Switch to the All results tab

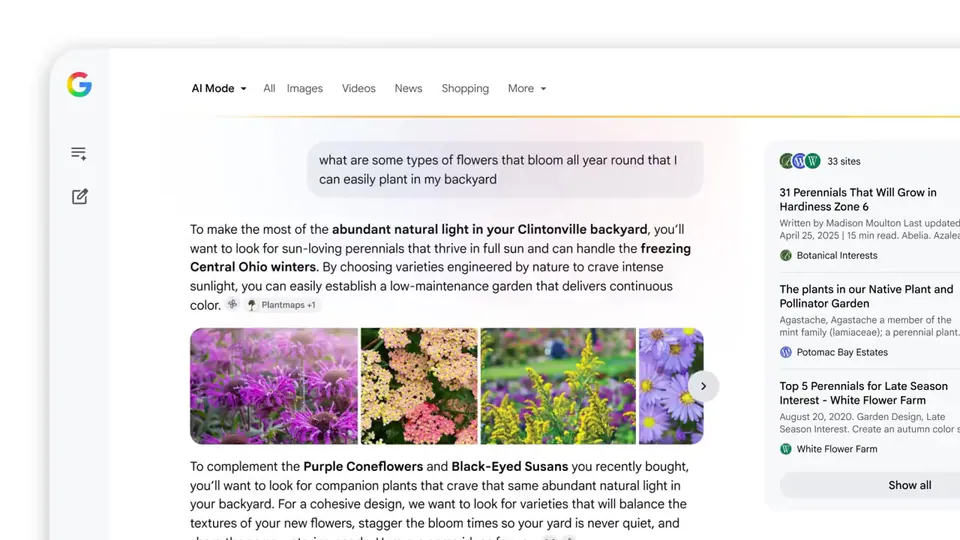(x=269, y=88)
